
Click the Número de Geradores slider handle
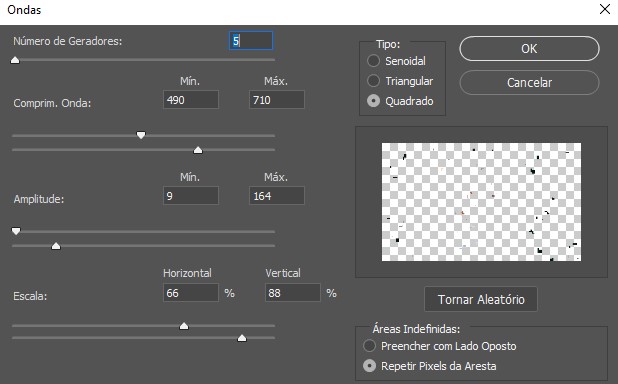pyautogui.click(x=15, y=60)
